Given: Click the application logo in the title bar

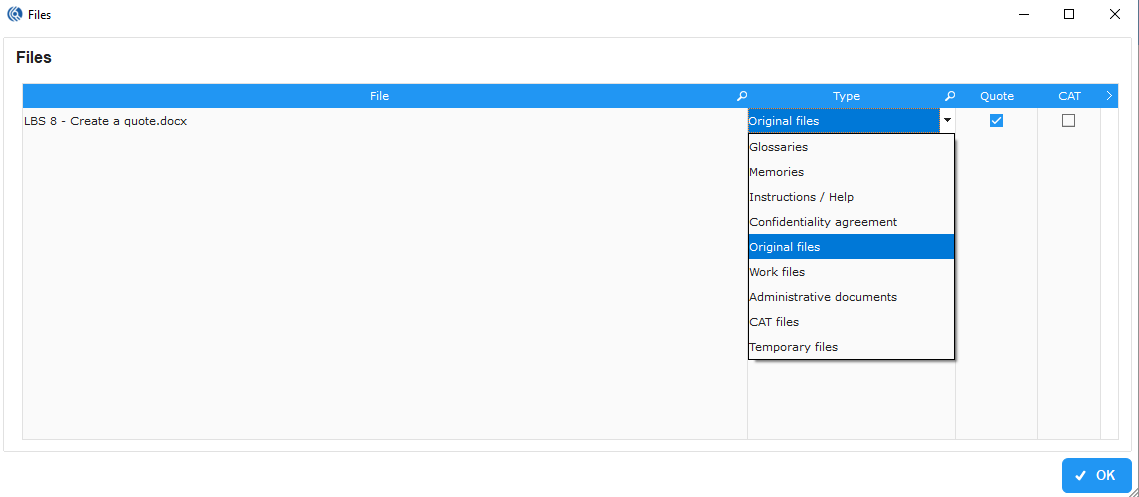Looking at the screenshot, I should click(x=14, y=15).
